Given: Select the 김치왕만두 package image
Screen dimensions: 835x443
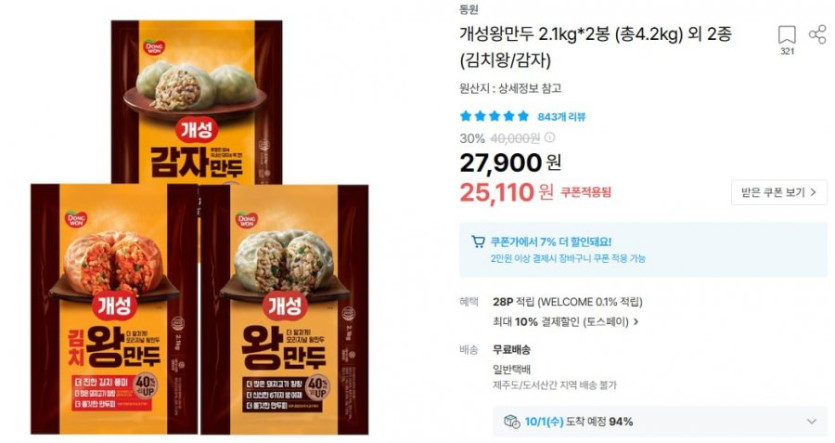Looking at the screenshot, I should 113,309.
